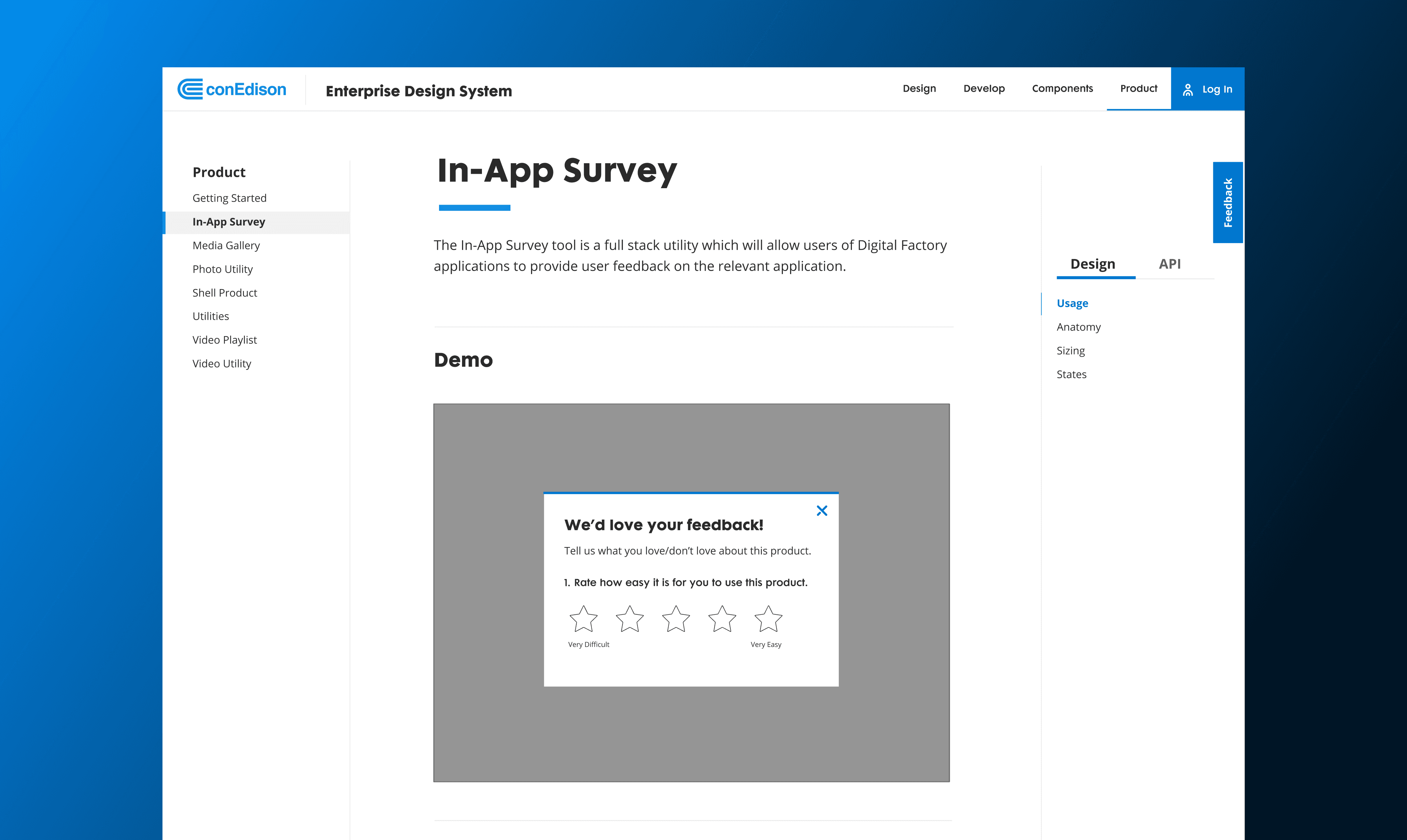Screen dimensions: 1407x840
Task: Navigate to Shell Product page
Action: click(224, 293)
